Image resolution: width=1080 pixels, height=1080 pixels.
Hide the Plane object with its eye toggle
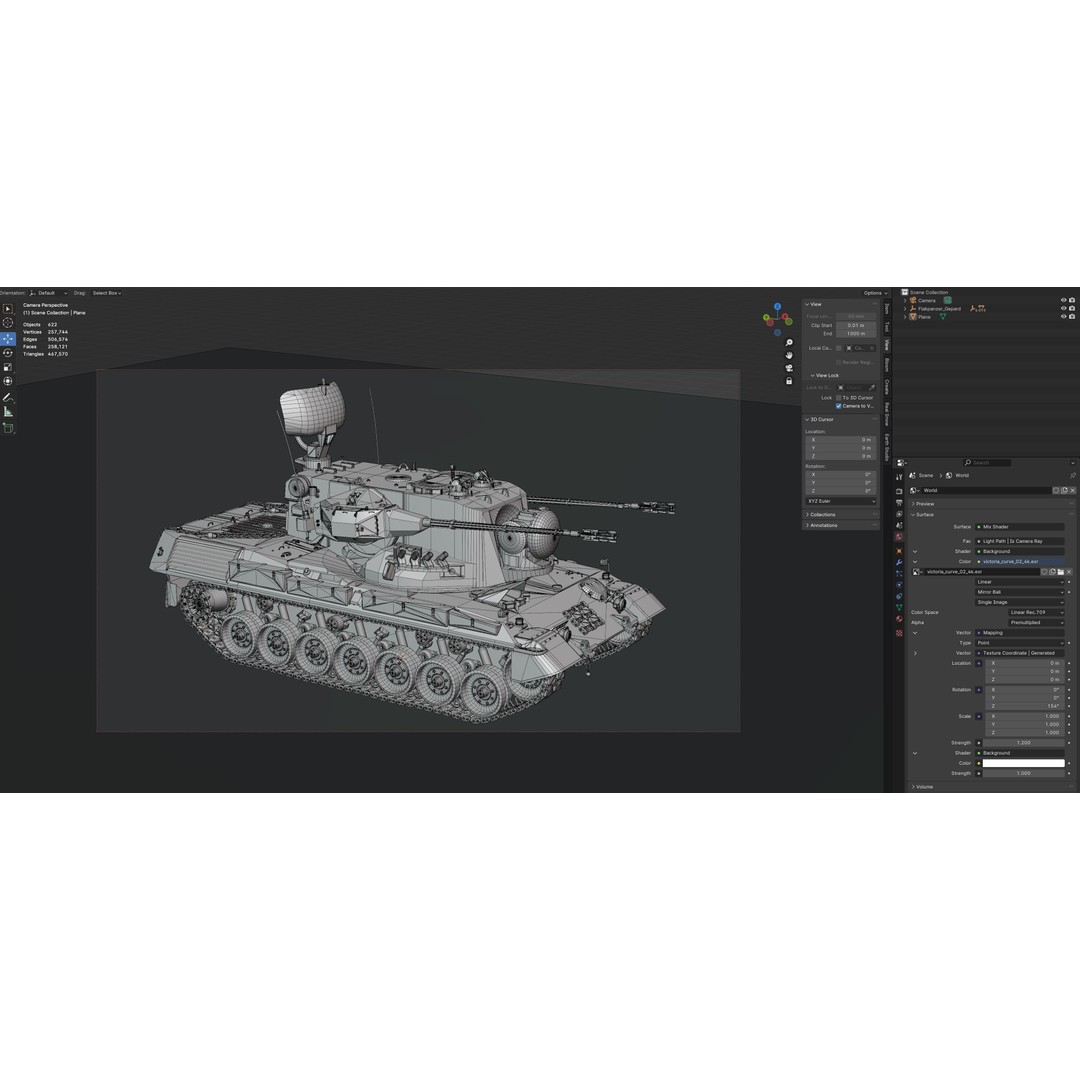[x=1063, y=316]
